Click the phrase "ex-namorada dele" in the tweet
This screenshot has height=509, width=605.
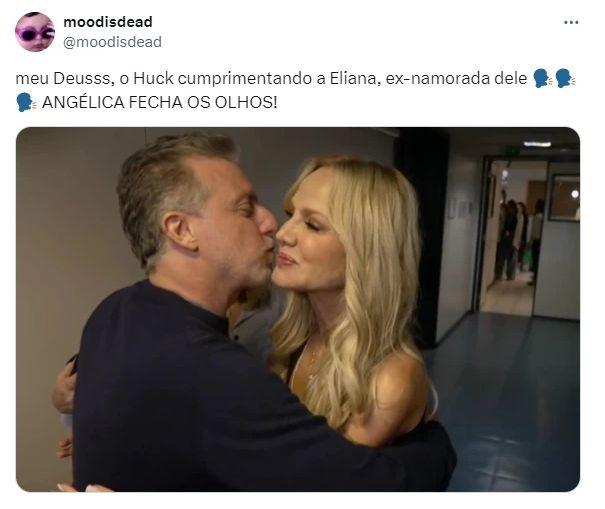456,78
